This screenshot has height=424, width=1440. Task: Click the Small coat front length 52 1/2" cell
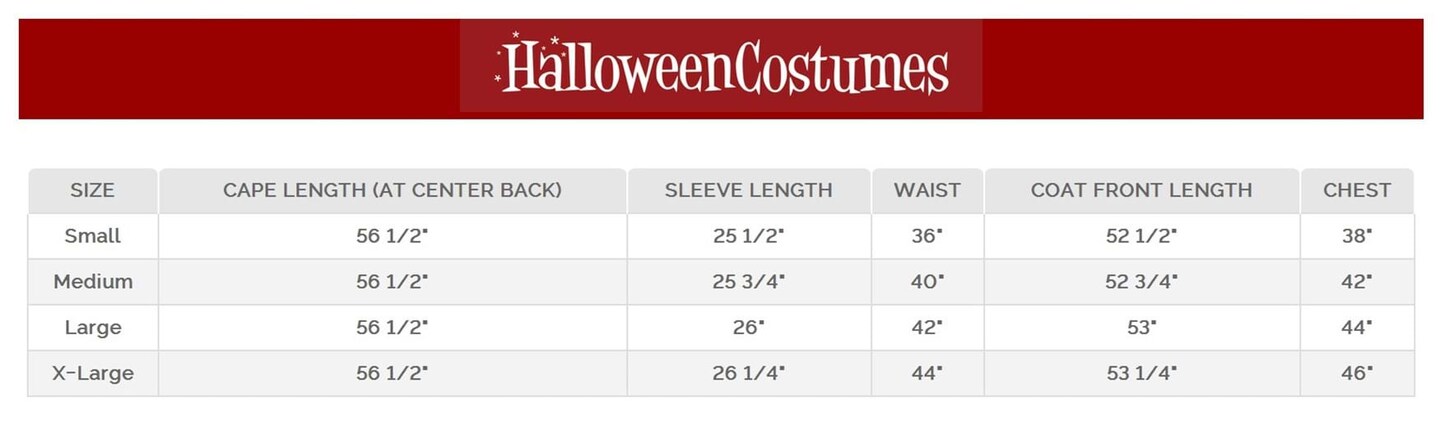(1141, 236)
